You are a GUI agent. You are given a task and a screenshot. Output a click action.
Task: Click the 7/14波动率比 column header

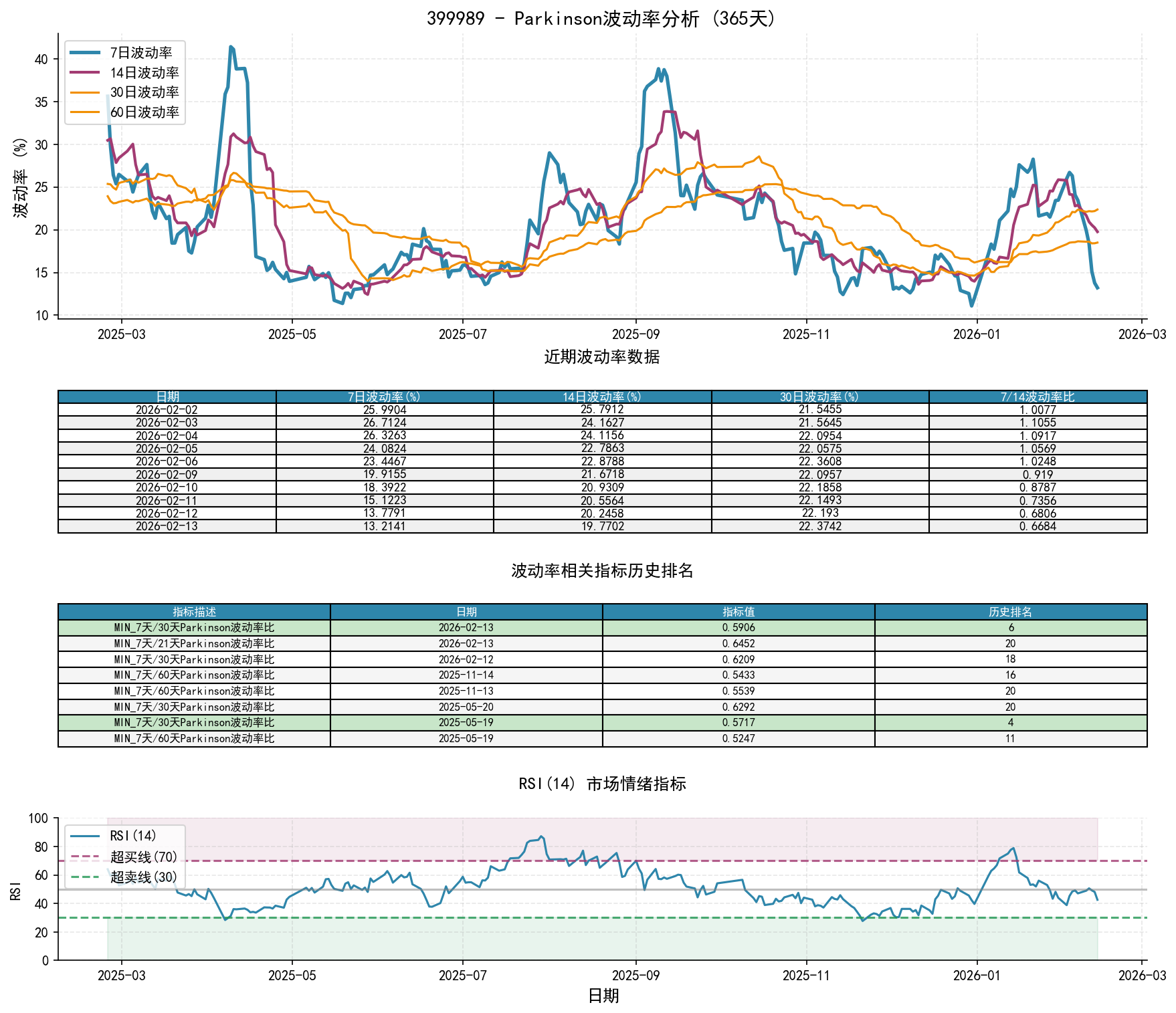pyautogui.click(x=1038, y=397)
